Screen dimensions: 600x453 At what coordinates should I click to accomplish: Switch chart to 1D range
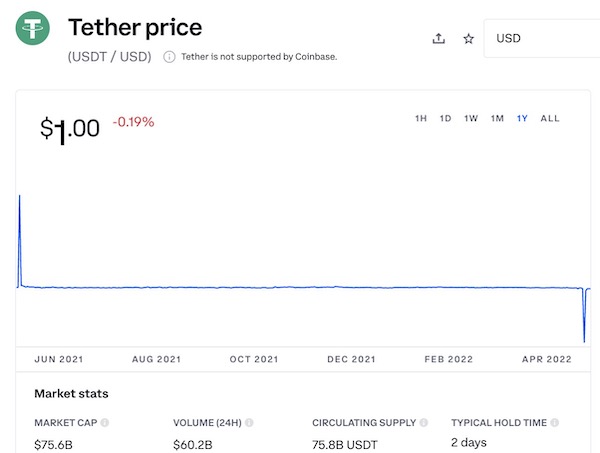(445, 119)
